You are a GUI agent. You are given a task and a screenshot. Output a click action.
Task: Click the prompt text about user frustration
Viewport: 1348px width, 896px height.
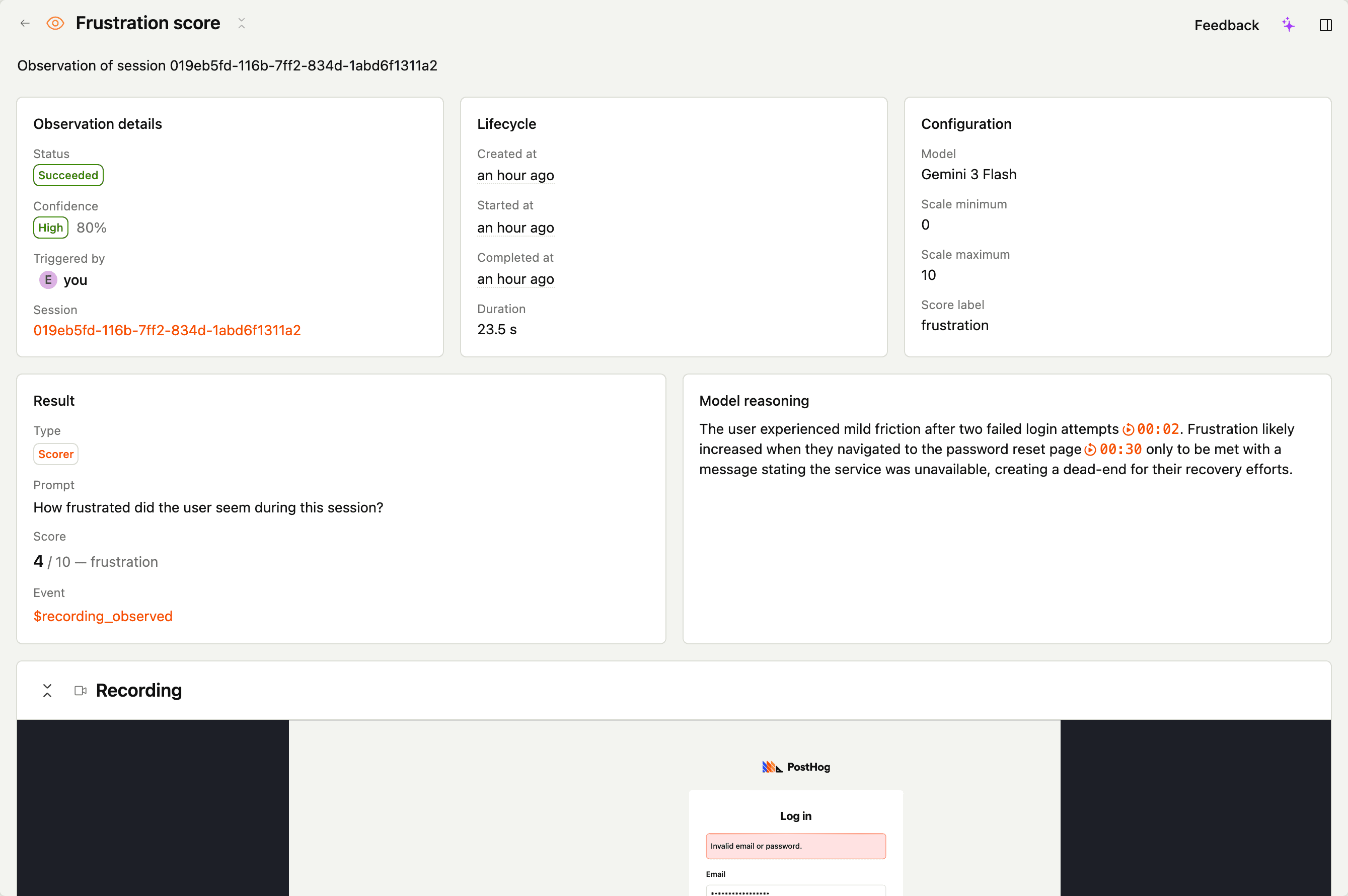point(208,507)
